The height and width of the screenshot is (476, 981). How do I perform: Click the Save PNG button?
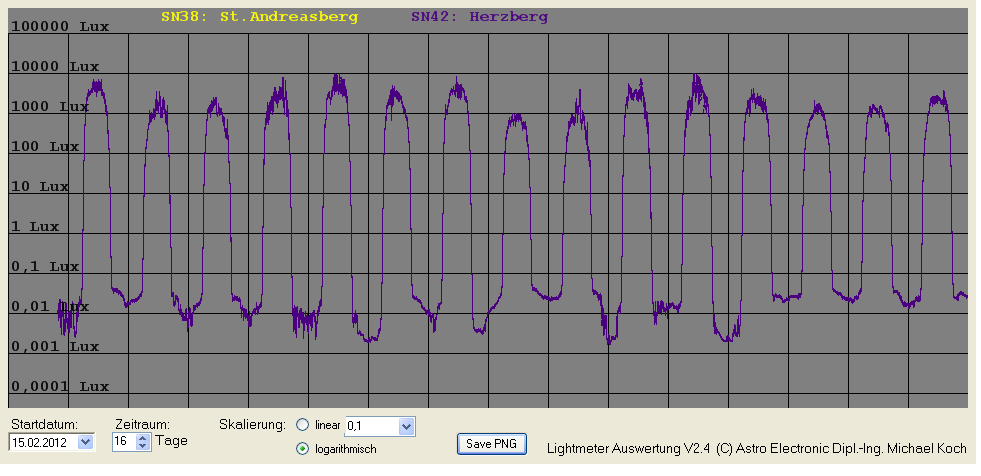(x=491, y=444)
